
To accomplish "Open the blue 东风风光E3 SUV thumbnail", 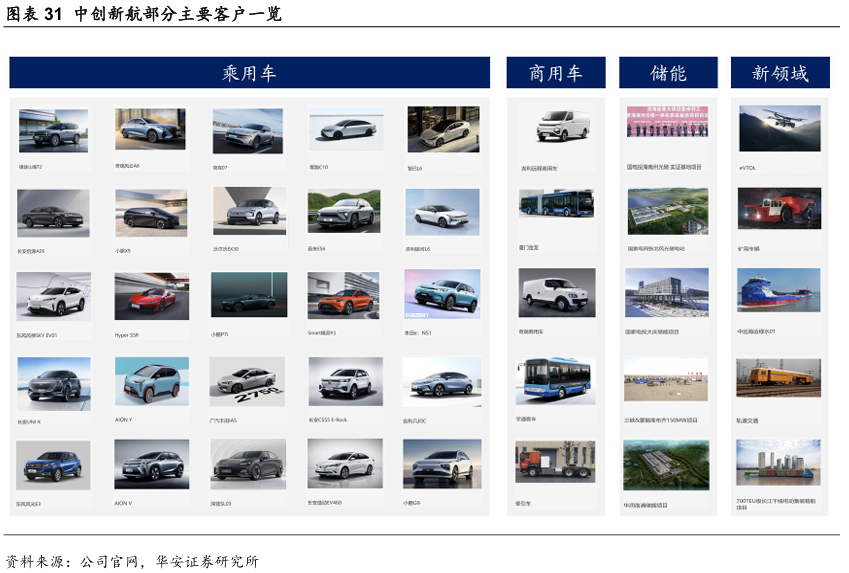I will tap(53, 465).
